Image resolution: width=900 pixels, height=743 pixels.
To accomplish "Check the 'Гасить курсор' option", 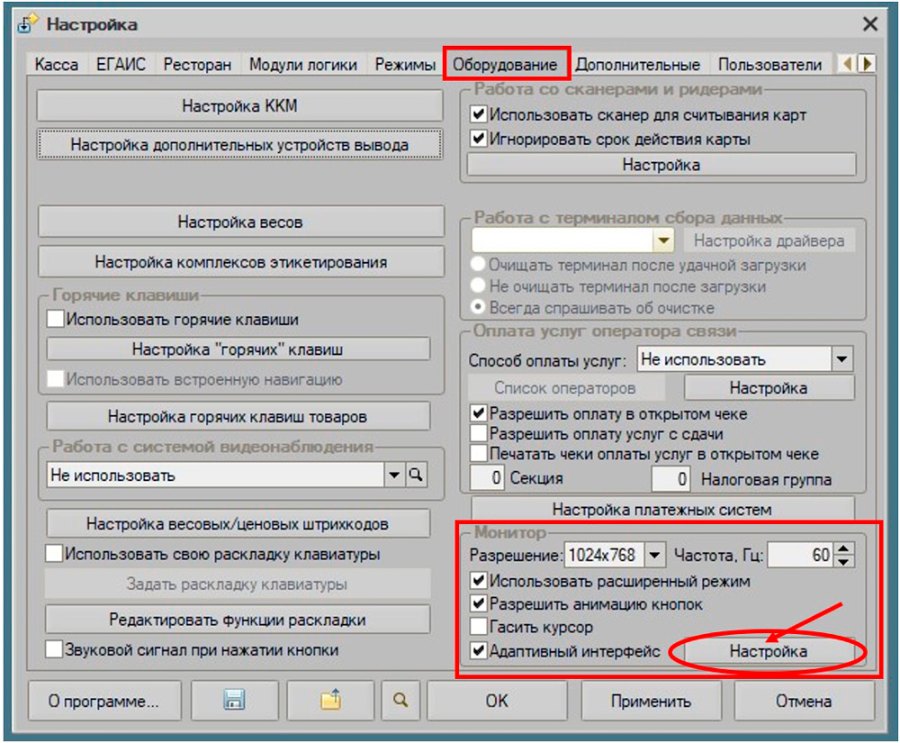I will coord(479,626).
